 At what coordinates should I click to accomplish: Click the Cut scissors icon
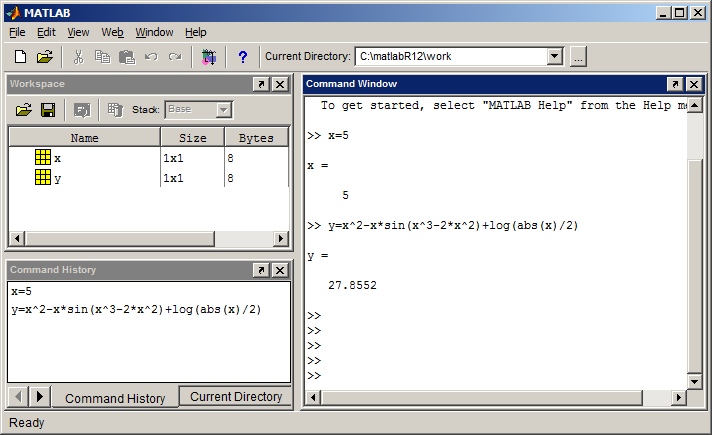79,57
